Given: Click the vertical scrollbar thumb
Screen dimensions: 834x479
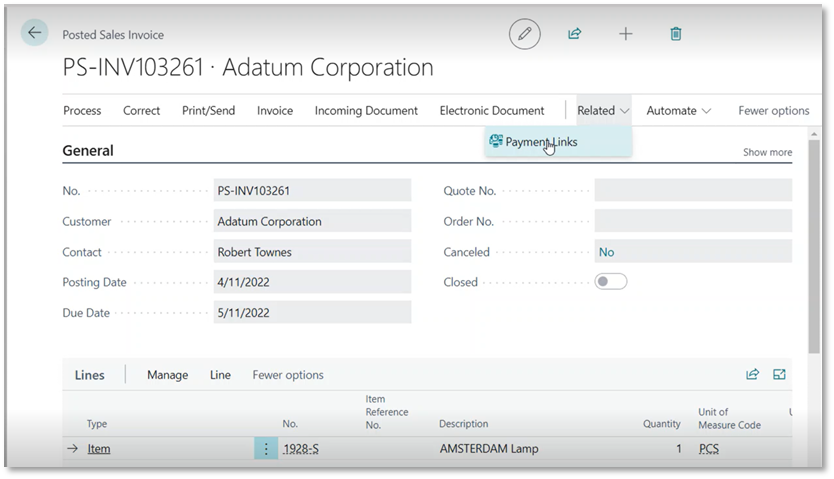Looking at the screenshot, I should 814,247.
